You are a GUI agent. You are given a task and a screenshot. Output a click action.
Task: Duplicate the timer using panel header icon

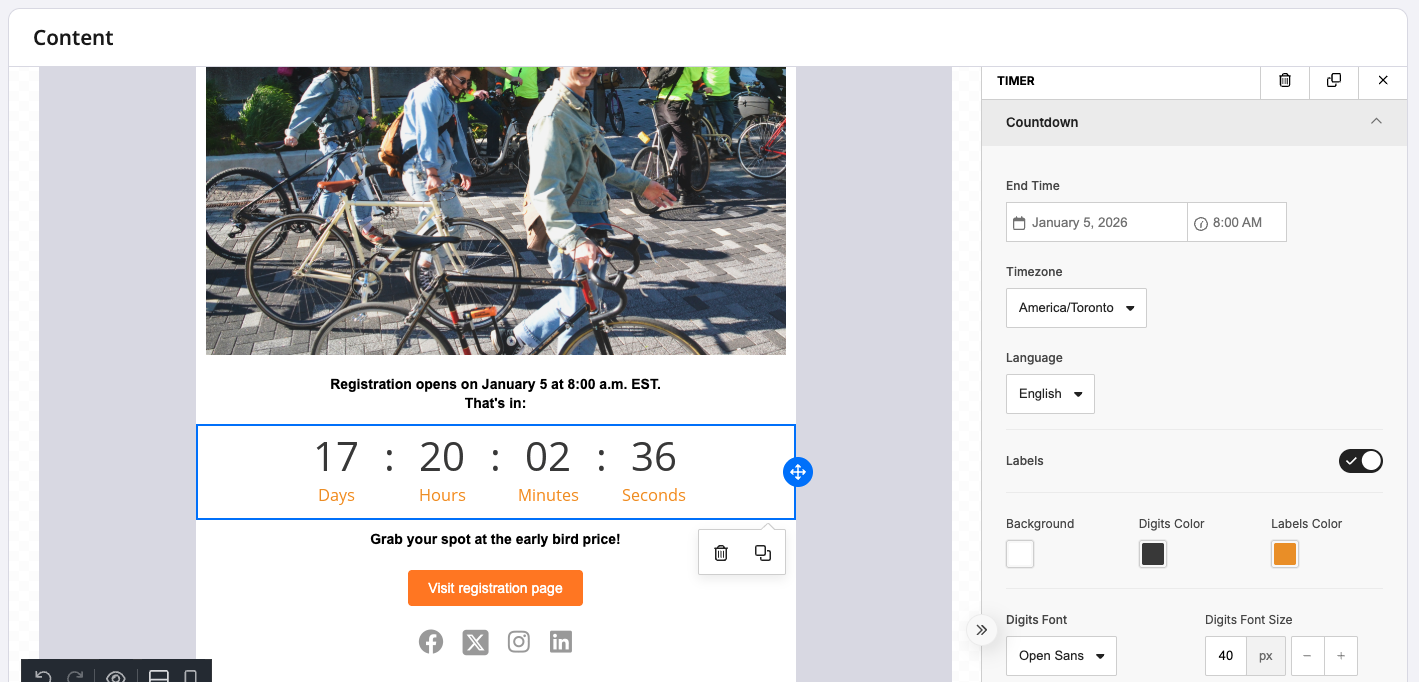click(x=1334, y=81)
